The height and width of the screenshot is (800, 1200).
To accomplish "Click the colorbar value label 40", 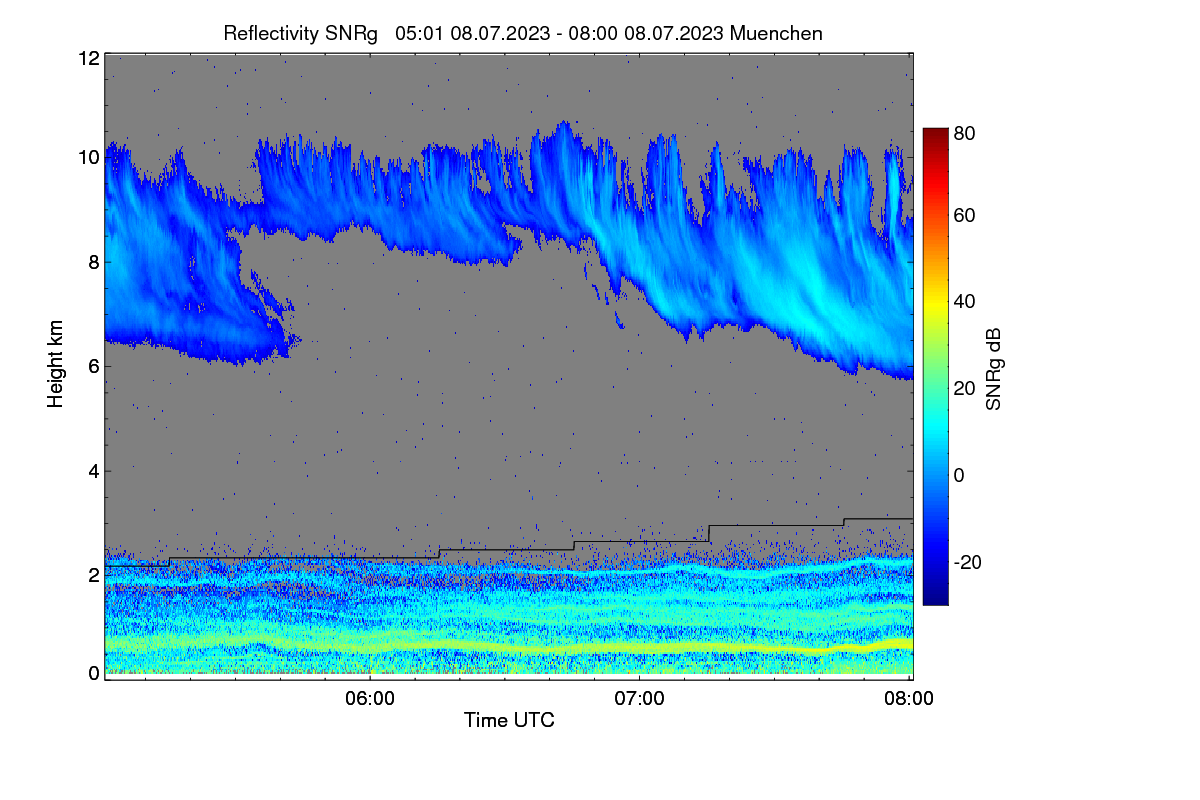I will (964, 301).
